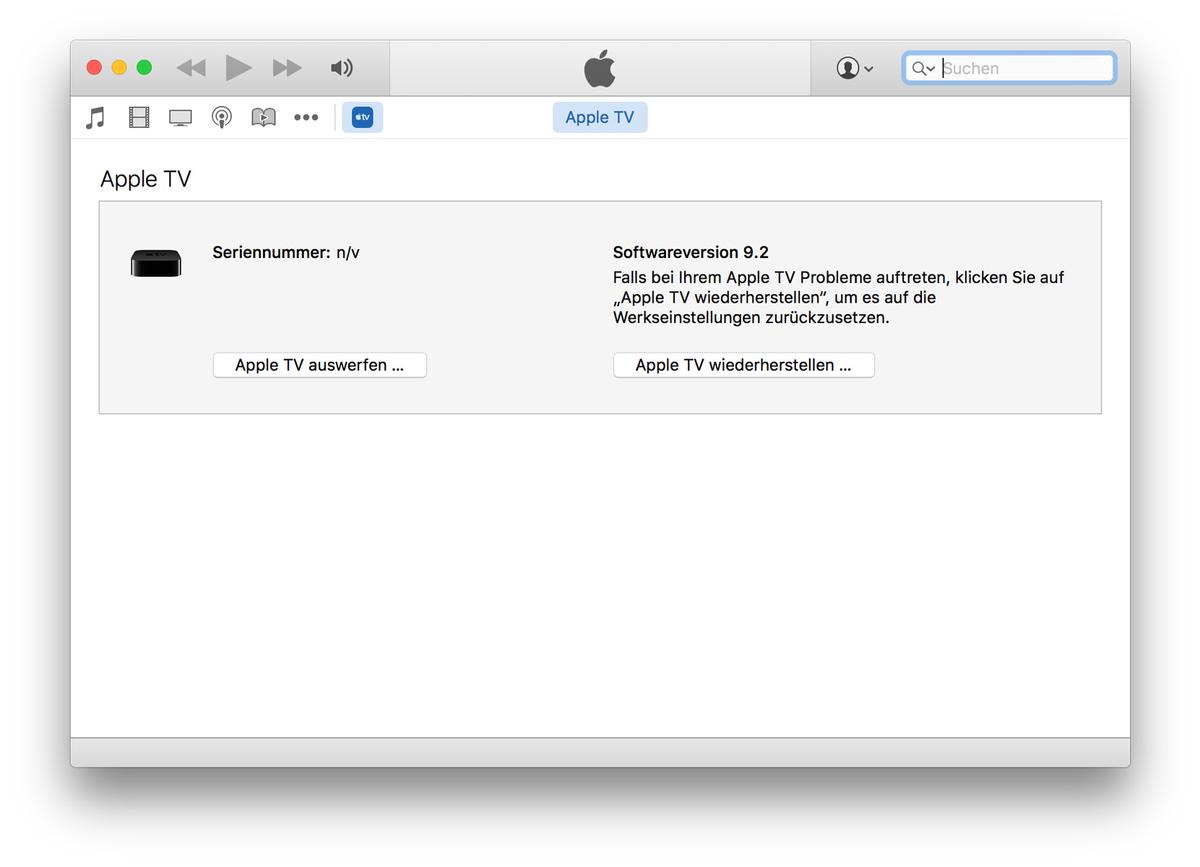Select the Apple TV tab
Image resolution: width=1200 pixels, height=867 pixels.
pyautogui.click(x=600, y=117)
